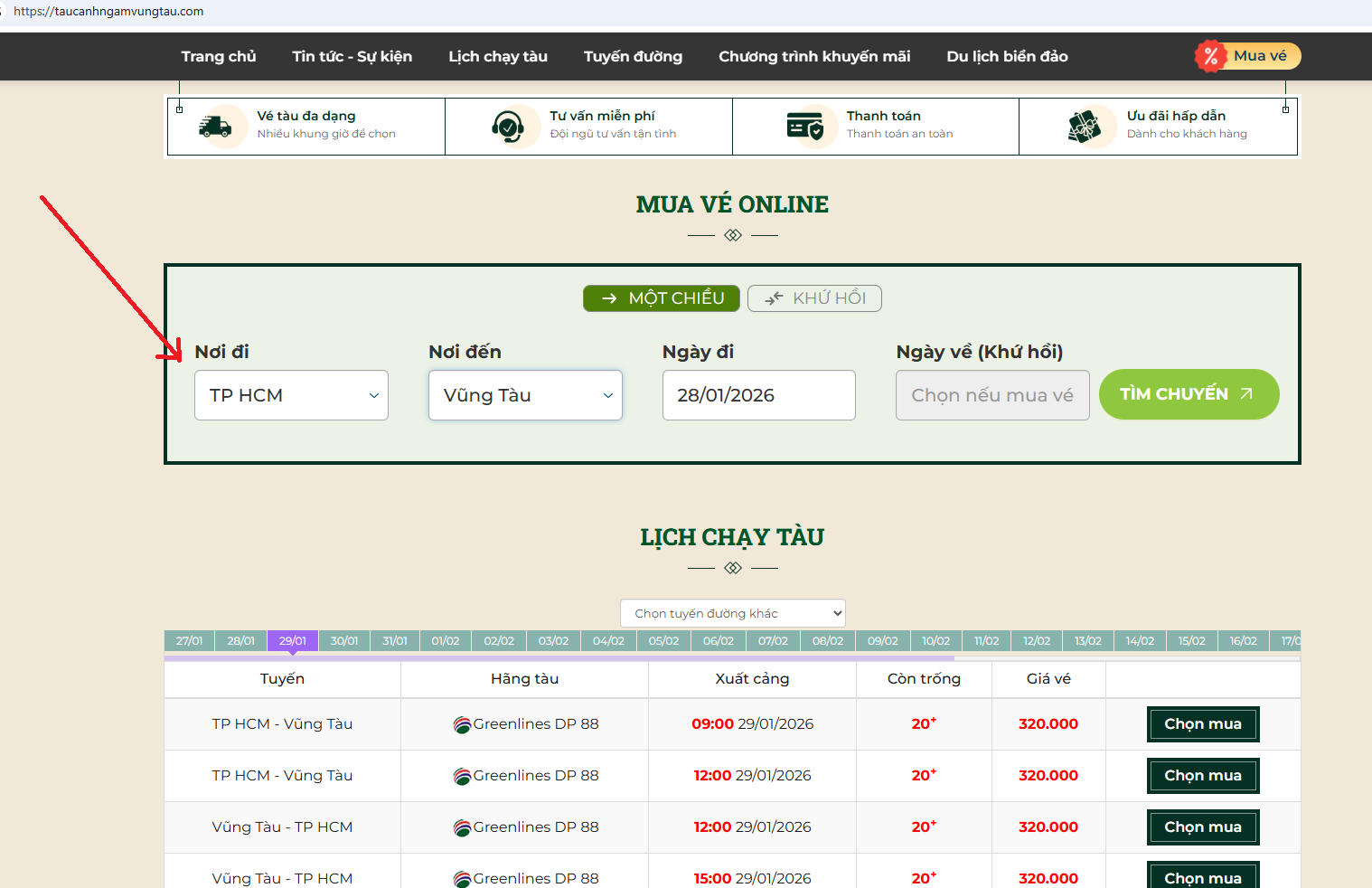Click Greenlines logo in first 12:00 row
Viewport: 1372px width, 888px height.
click(462, 776)
